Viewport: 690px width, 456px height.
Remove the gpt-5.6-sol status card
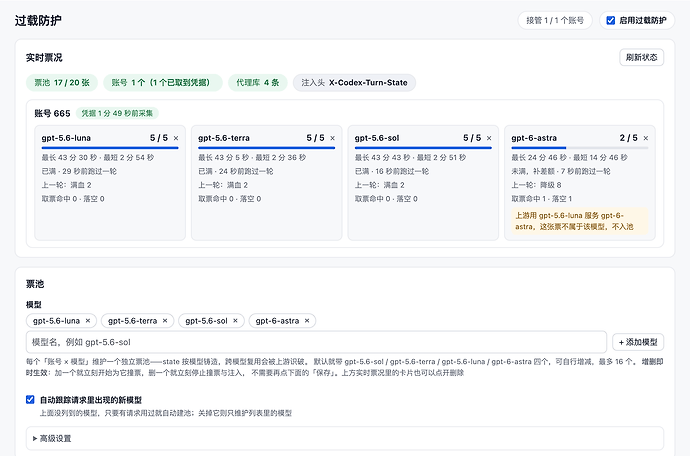tap(489, 138)
